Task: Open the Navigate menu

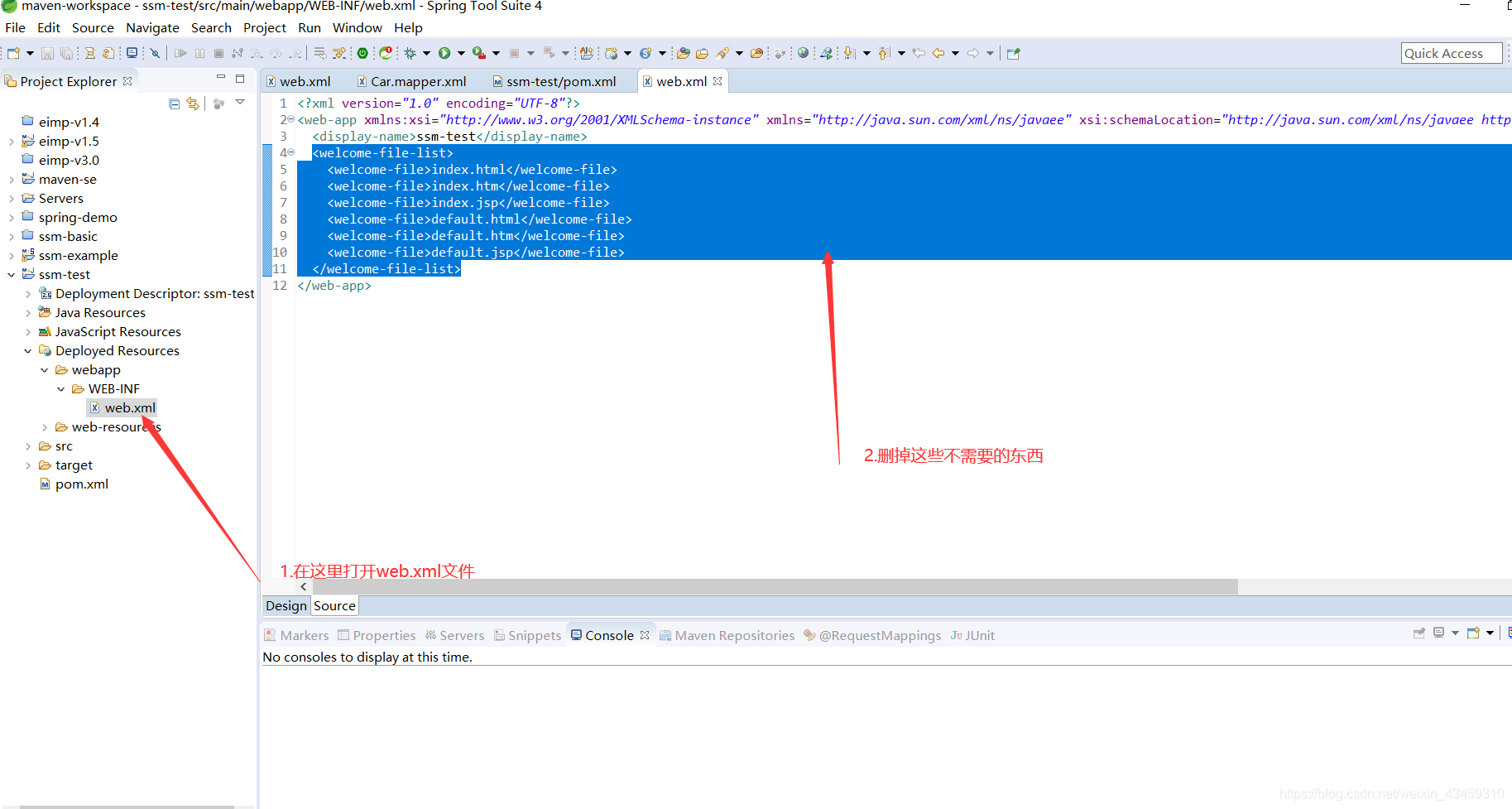Action: pyautogui.click(x=152, y=27)
